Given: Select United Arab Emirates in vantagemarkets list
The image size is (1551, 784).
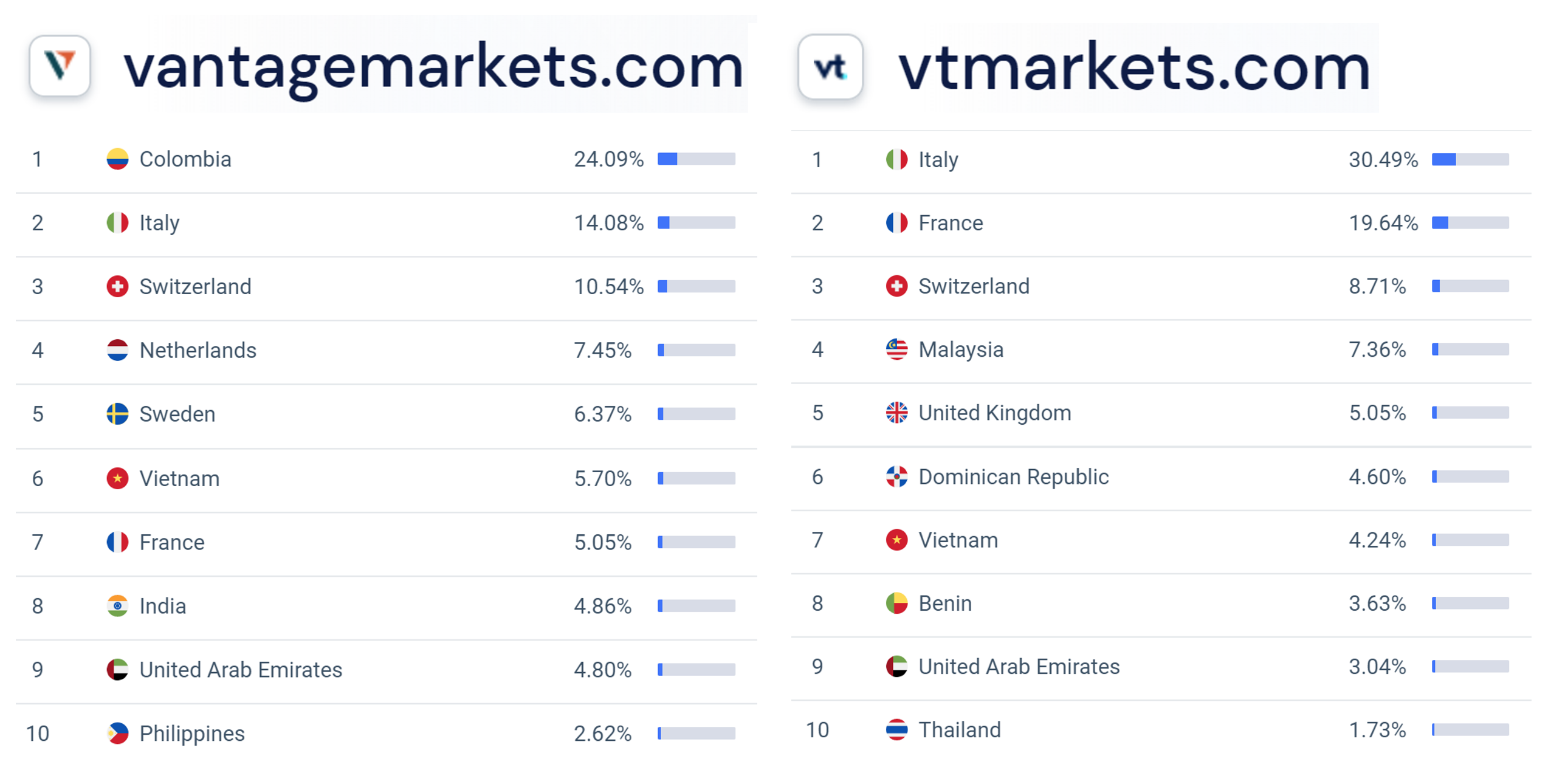Looking at the screenshot, I should (241, 669).
